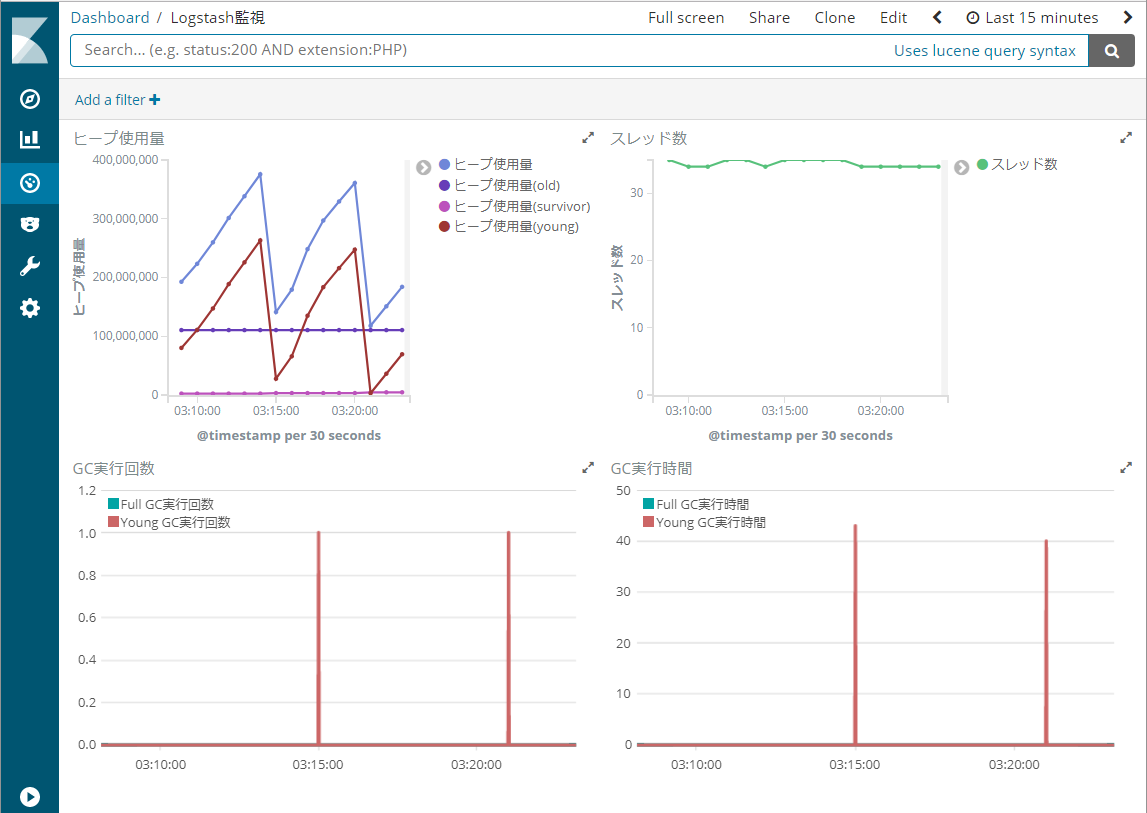Switch dashboard to Edit mode
This screenshot has height=813, width=1147.
tap(893, 18)
